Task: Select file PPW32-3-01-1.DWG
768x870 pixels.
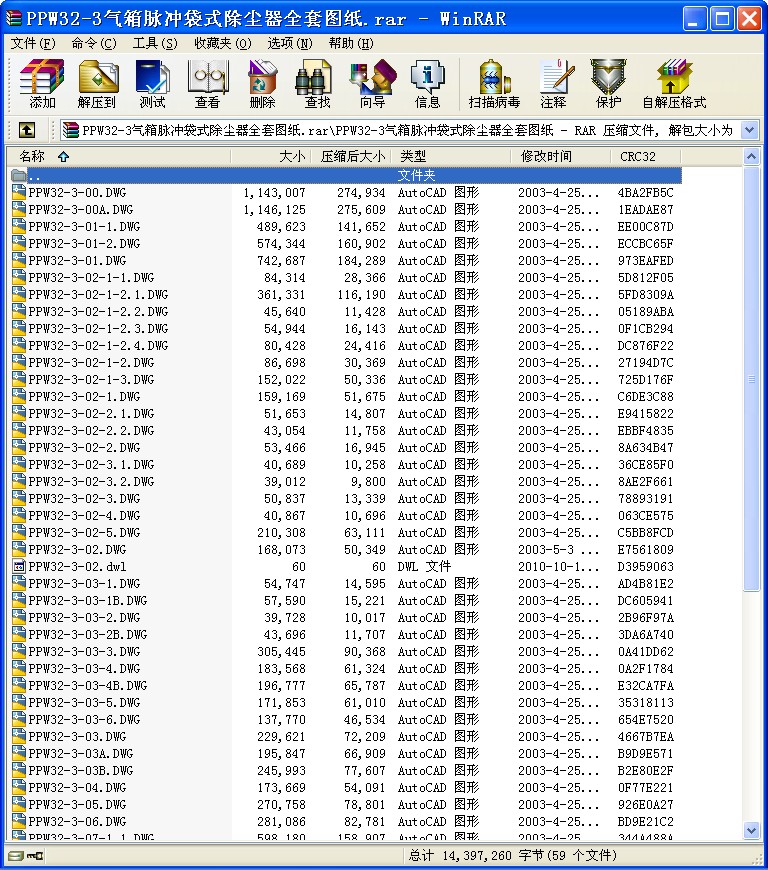Action: click(x=84, y=226)
